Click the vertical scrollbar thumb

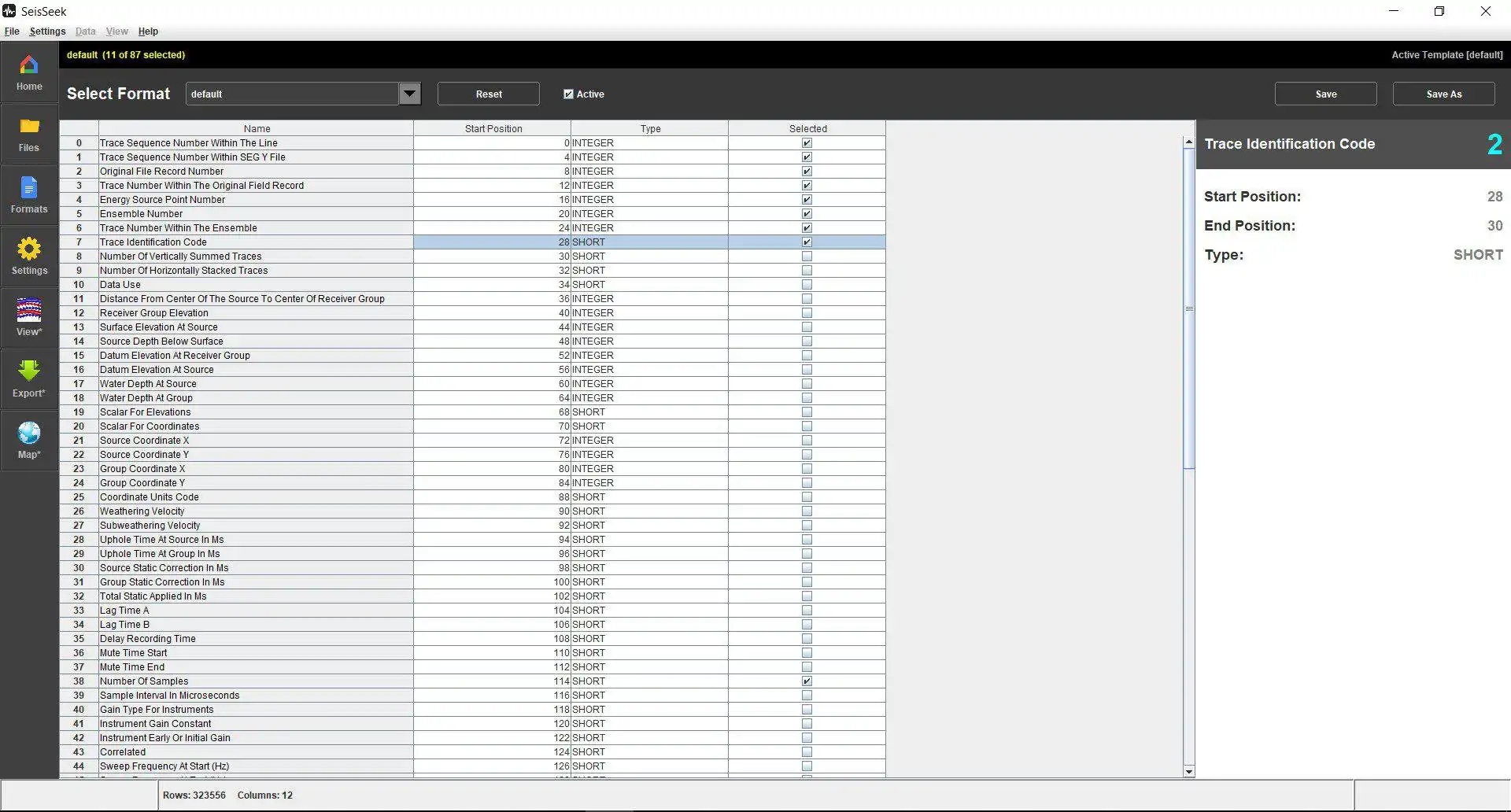pyautogui.click(x=1189, y=308)
